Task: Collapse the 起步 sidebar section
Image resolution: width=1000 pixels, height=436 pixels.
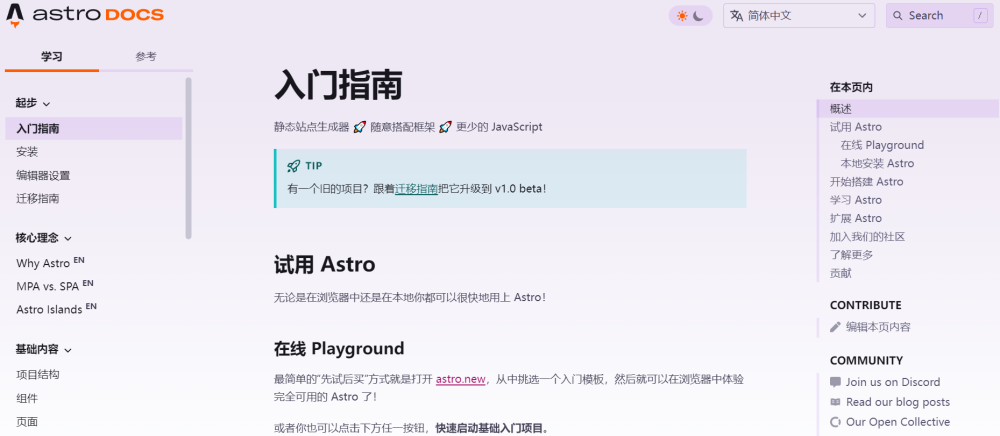Action: [x=33, y=103]
